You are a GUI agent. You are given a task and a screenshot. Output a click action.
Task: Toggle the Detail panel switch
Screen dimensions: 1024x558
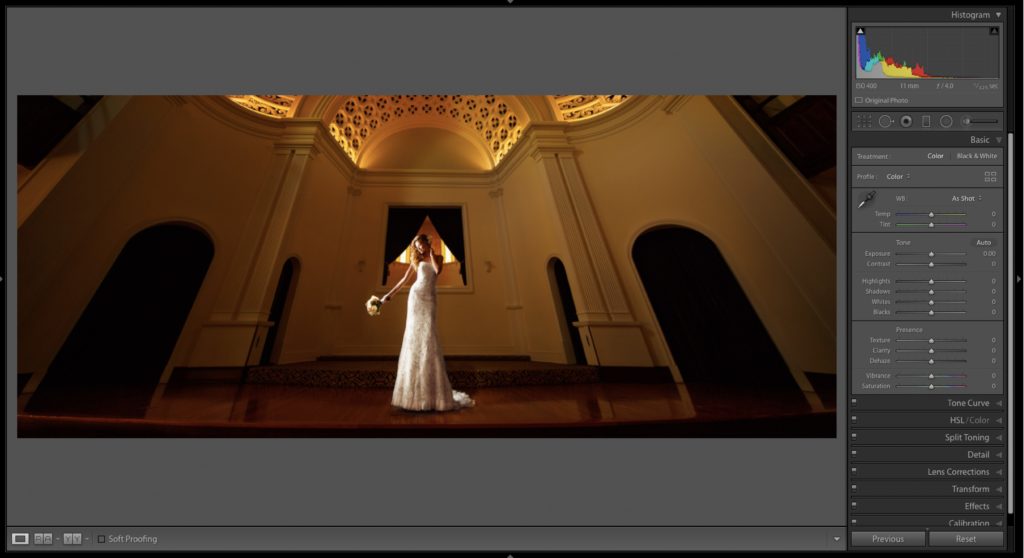pyautogui.click(x=854, y=453)
